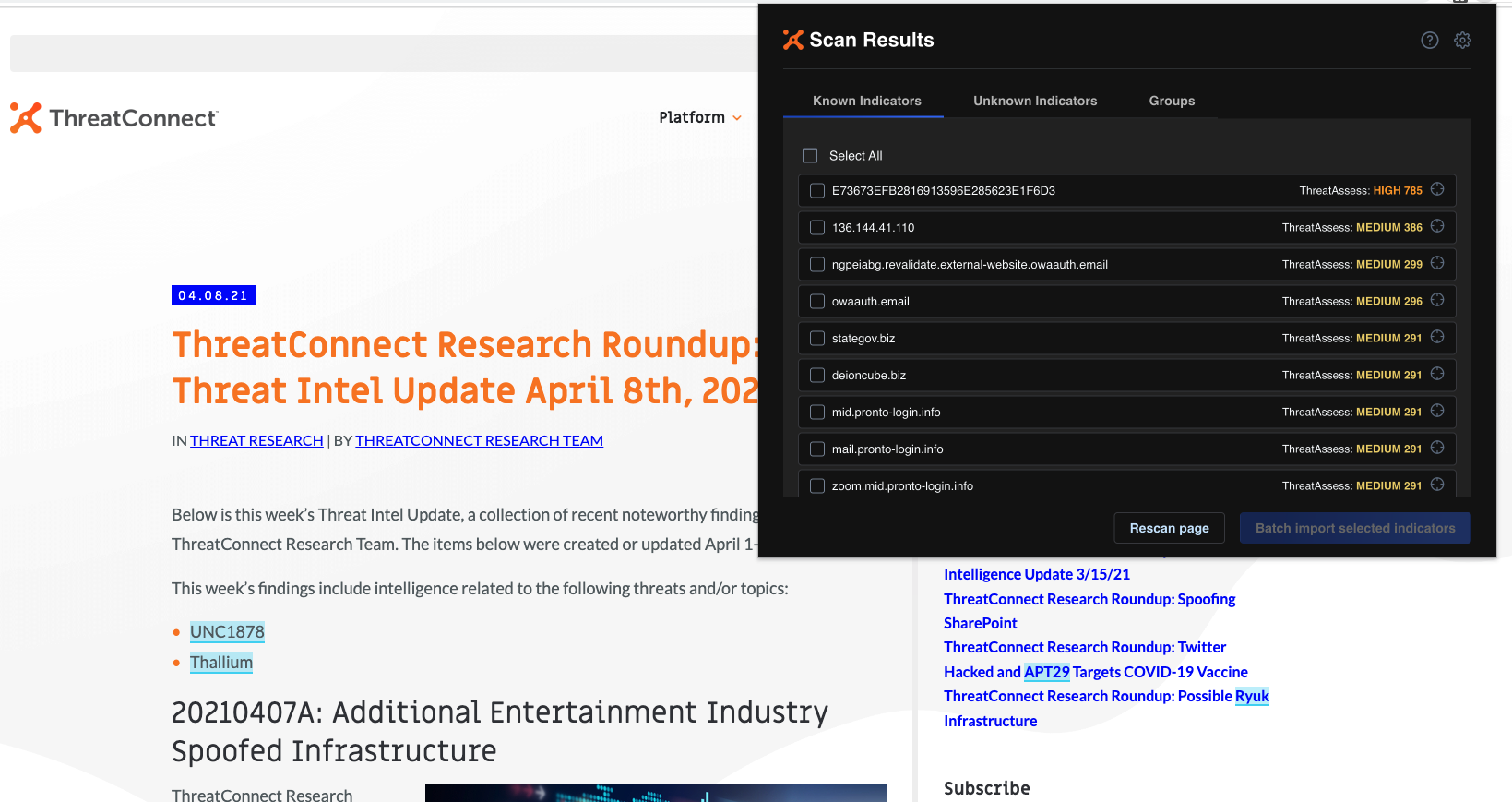Click the Scan Results panel title

(x=871, y=40)
